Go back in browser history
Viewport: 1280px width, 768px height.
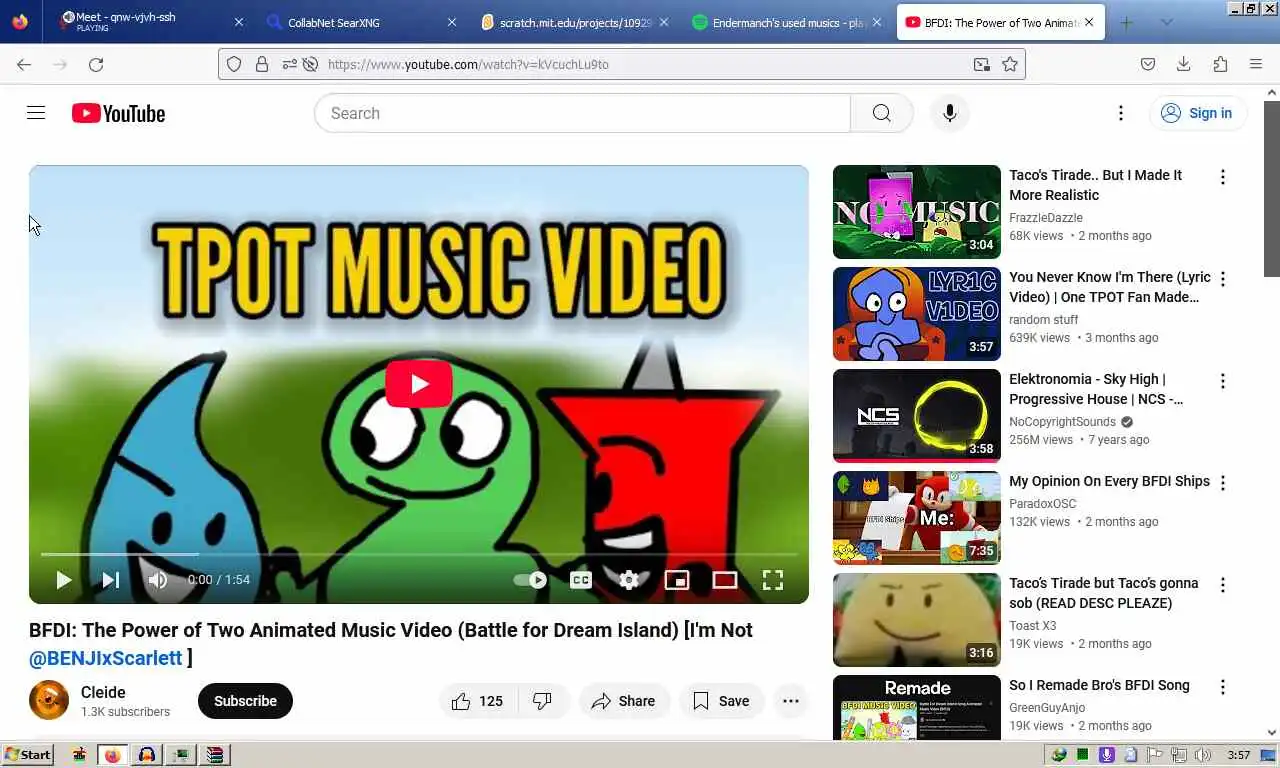point(24,64)
